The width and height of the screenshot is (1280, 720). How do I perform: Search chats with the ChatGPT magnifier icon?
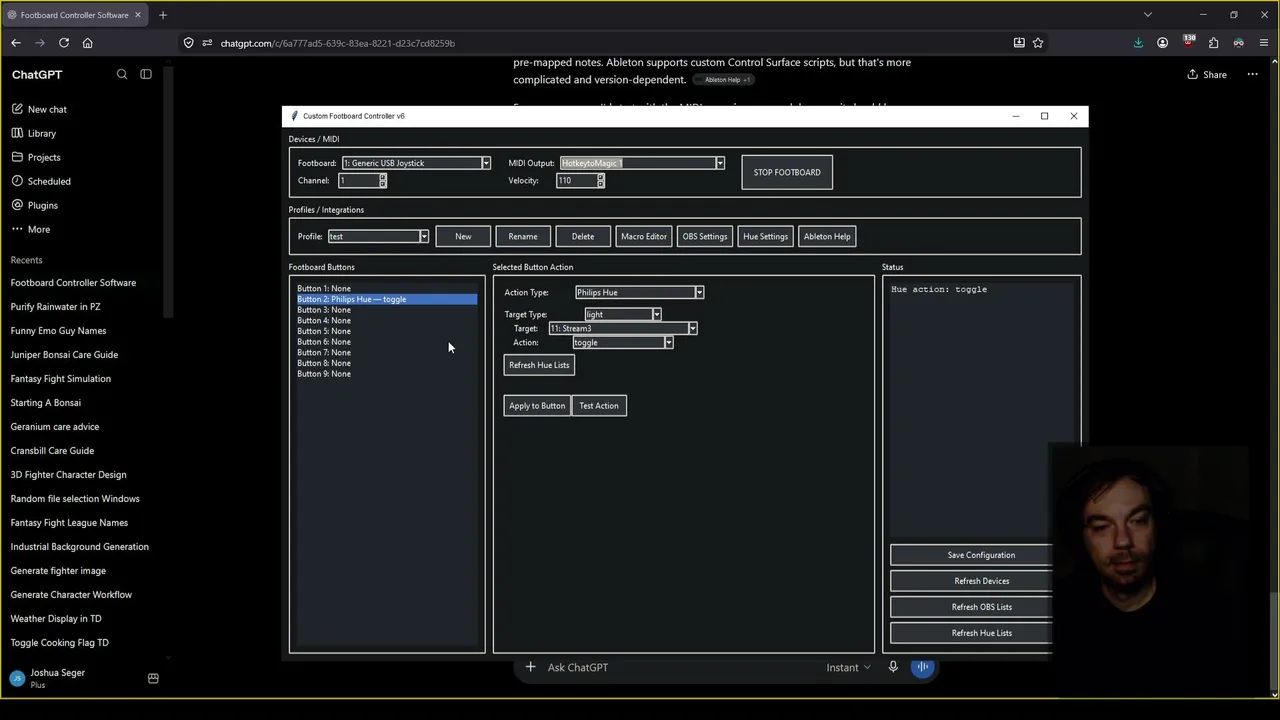[122, 74]
